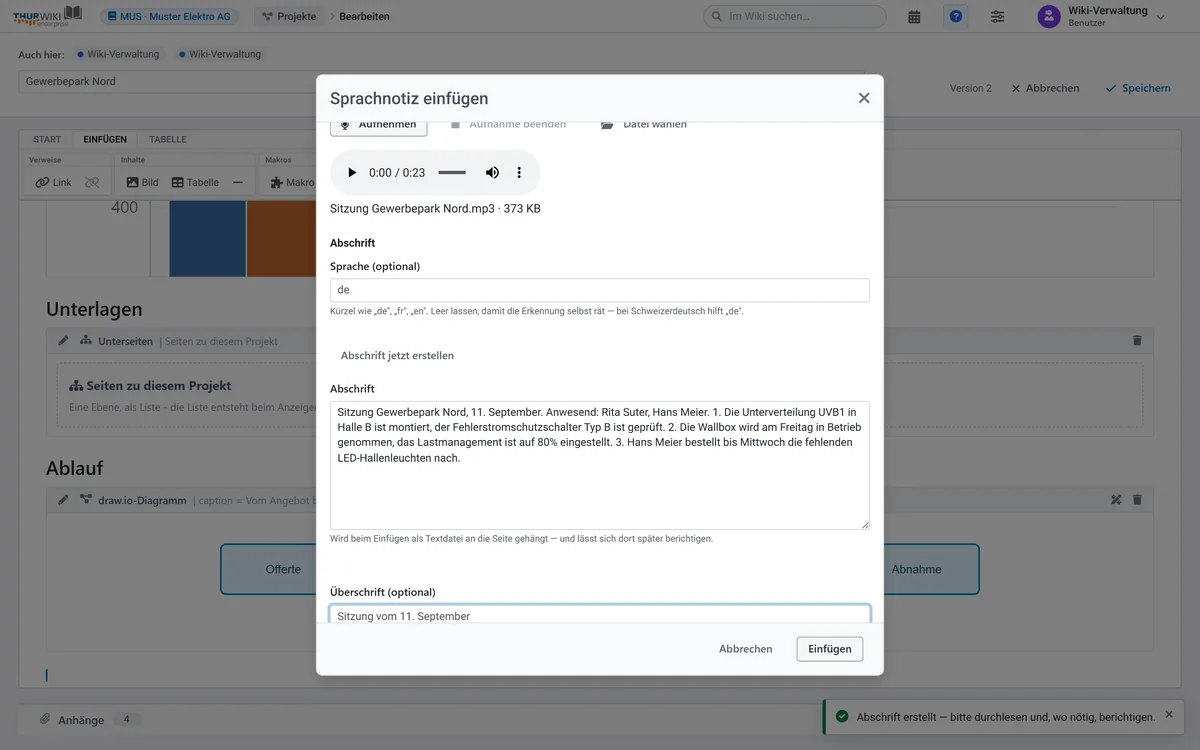This screenshot has height=750, width=1200.
Task: Open the calendar icon in the top bar
Action: click(x=914, y=16)
